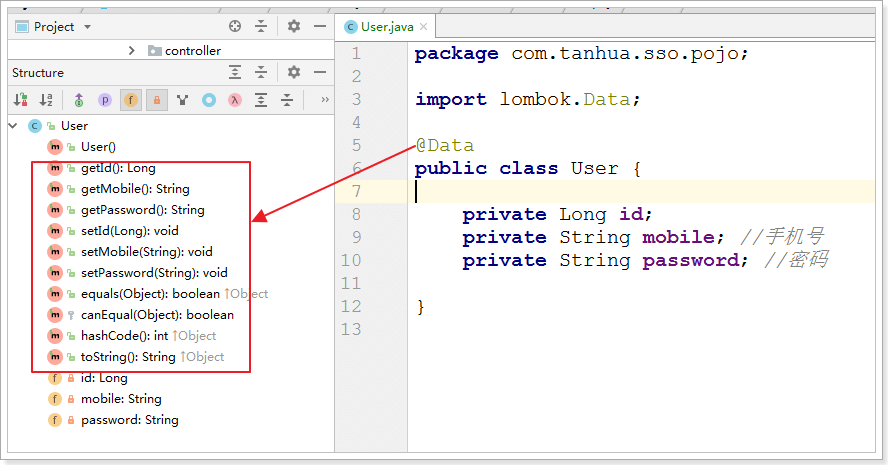Click package com.tanhua.sso.pojo line
Viewport: 888px width, 465px height.
pos(582,54)
